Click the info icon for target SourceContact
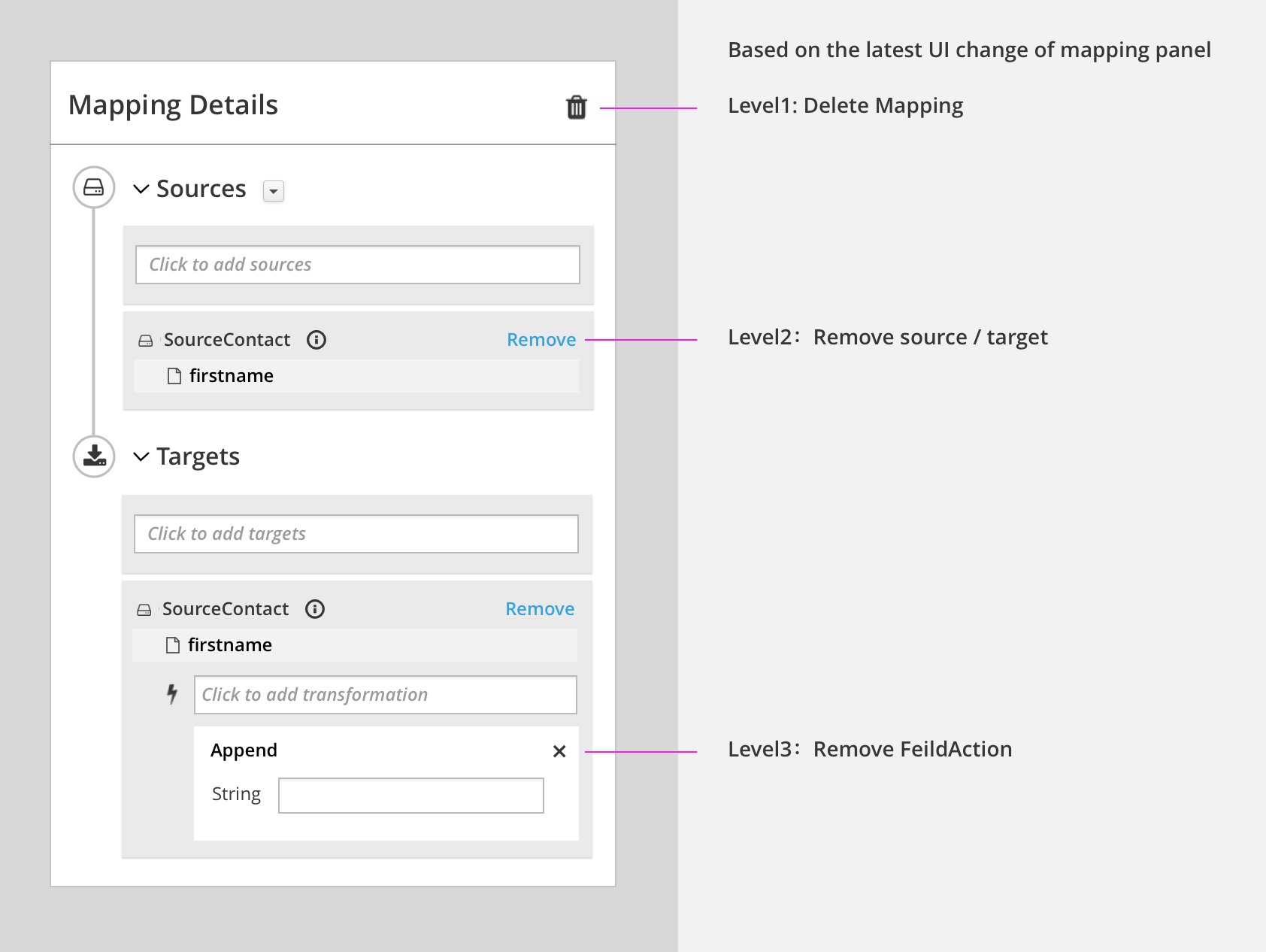The height and width of the screenshot is (952, 1266). [315, 609]
